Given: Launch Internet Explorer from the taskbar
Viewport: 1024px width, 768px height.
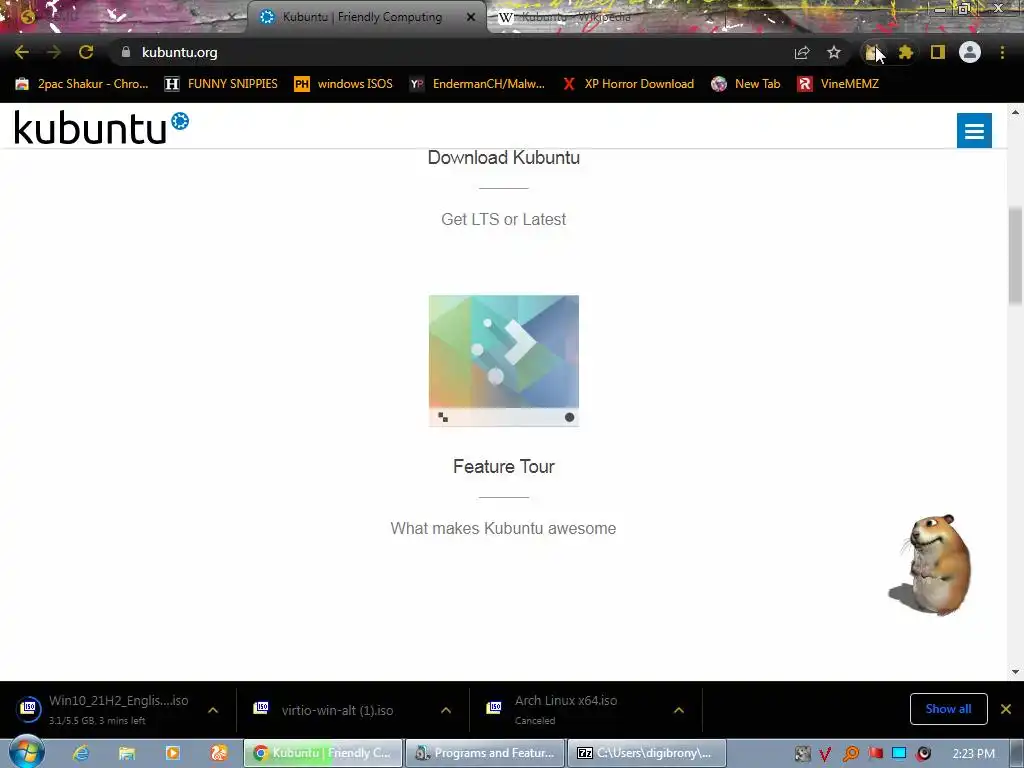Looking at the screenshot, I should point(81,753).
